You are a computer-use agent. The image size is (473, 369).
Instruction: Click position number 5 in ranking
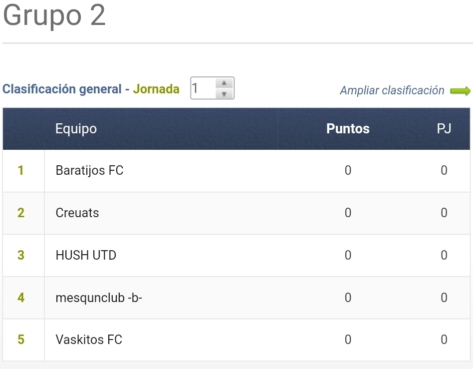click(21, 340)
